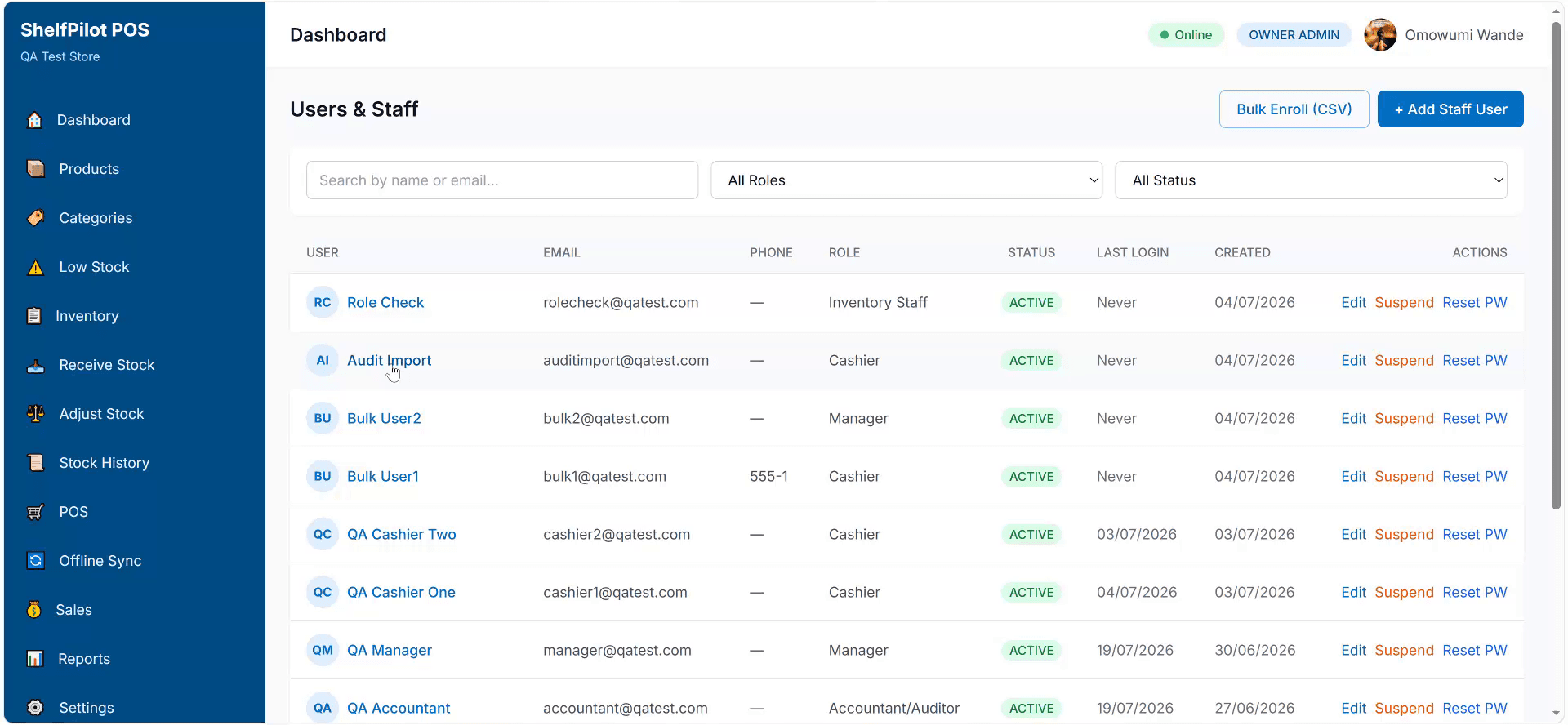Open the QA Cashier Two user name link
1568x725 pixels.
click(x=401, y=534)
